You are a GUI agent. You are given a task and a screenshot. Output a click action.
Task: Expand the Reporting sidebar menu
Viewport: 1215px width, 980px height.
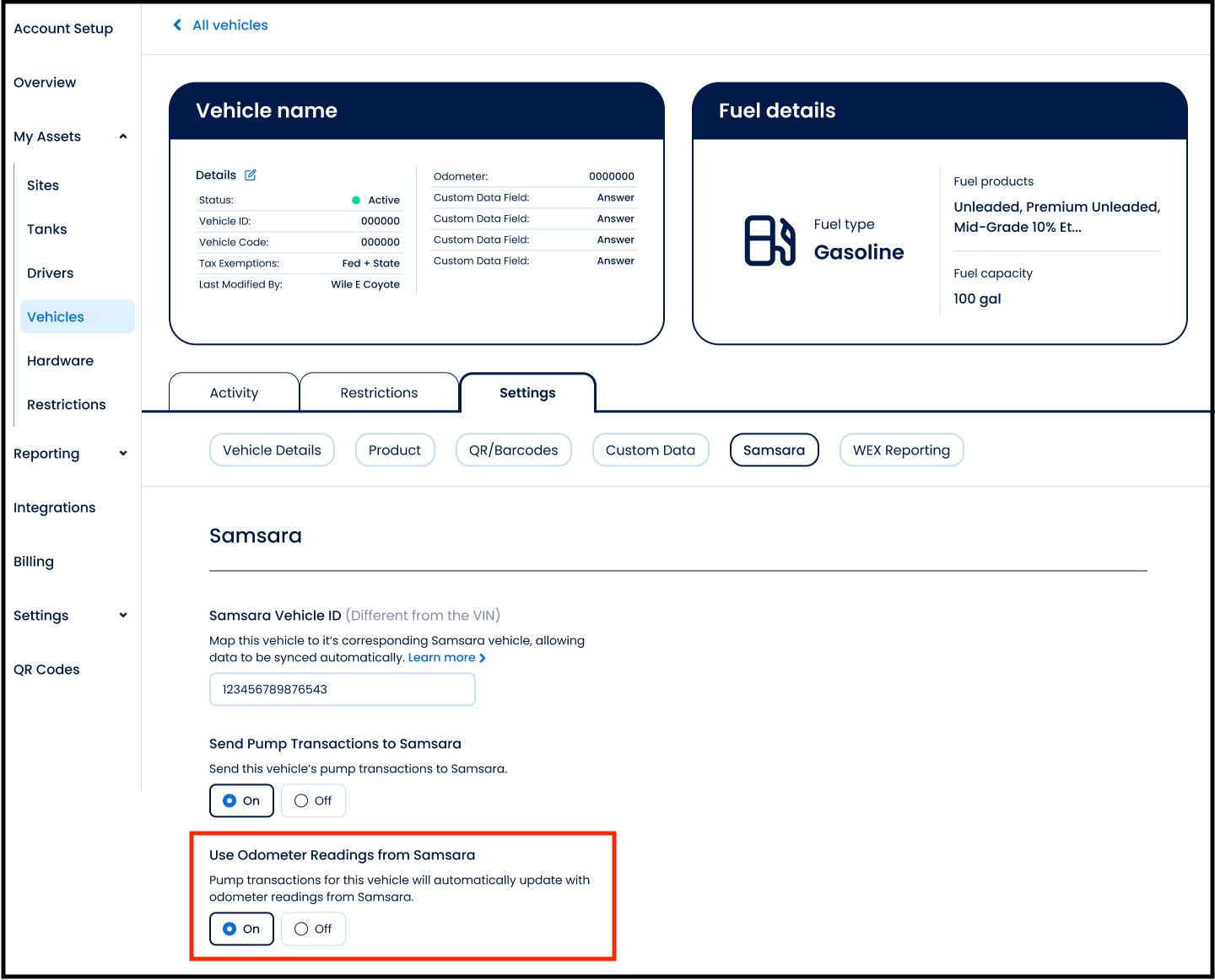(x=123, y=454)
